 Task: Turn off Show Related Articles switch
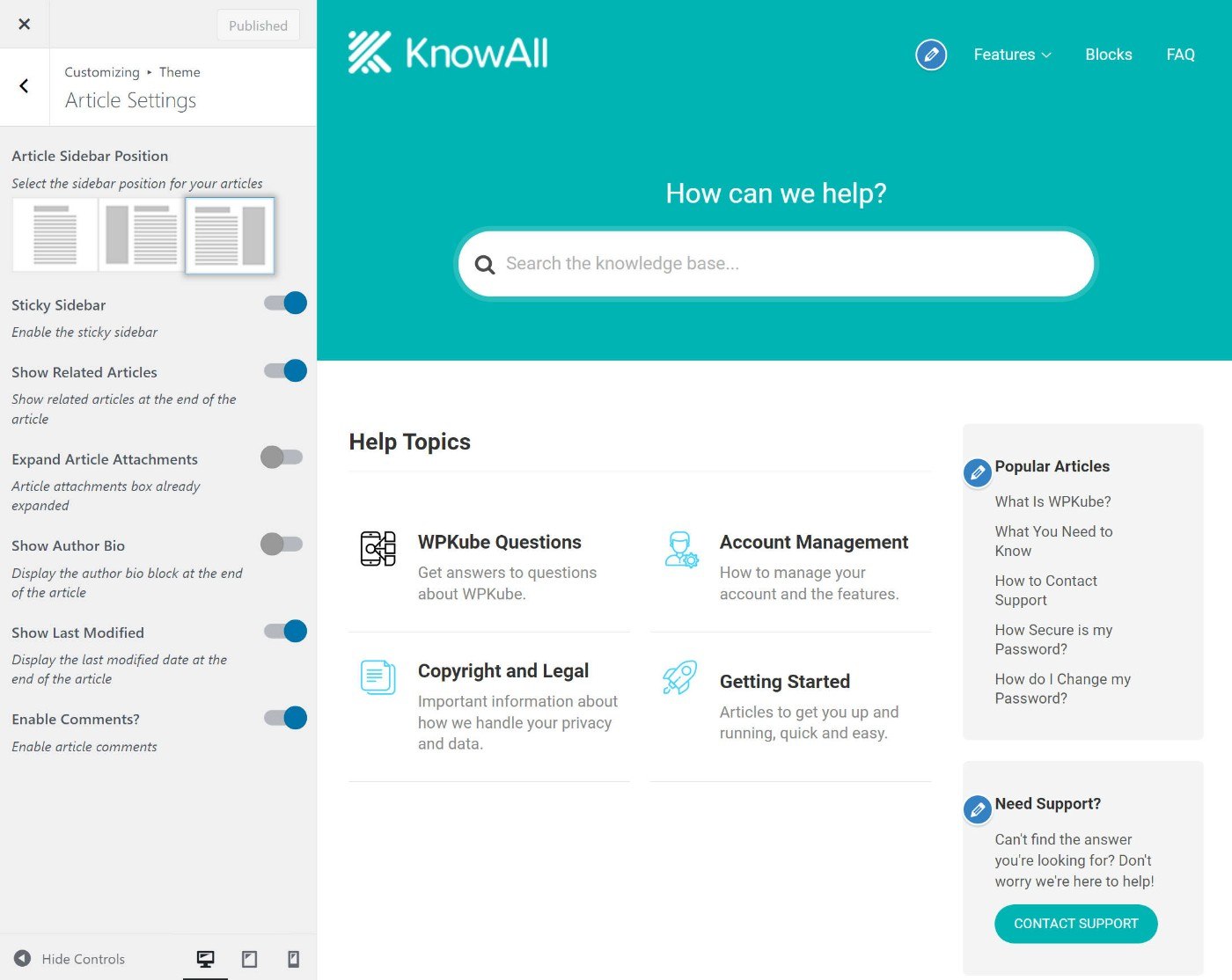click(x=285, y=370)
